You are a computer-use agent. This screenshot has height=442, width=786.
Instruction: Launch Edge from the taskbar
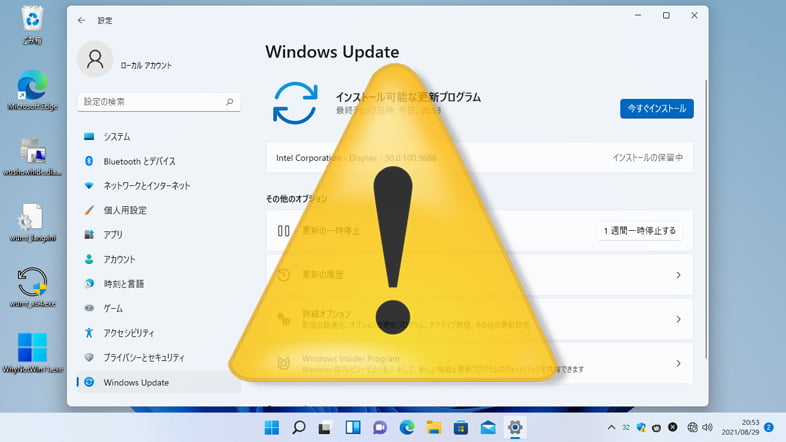(407, 427)
